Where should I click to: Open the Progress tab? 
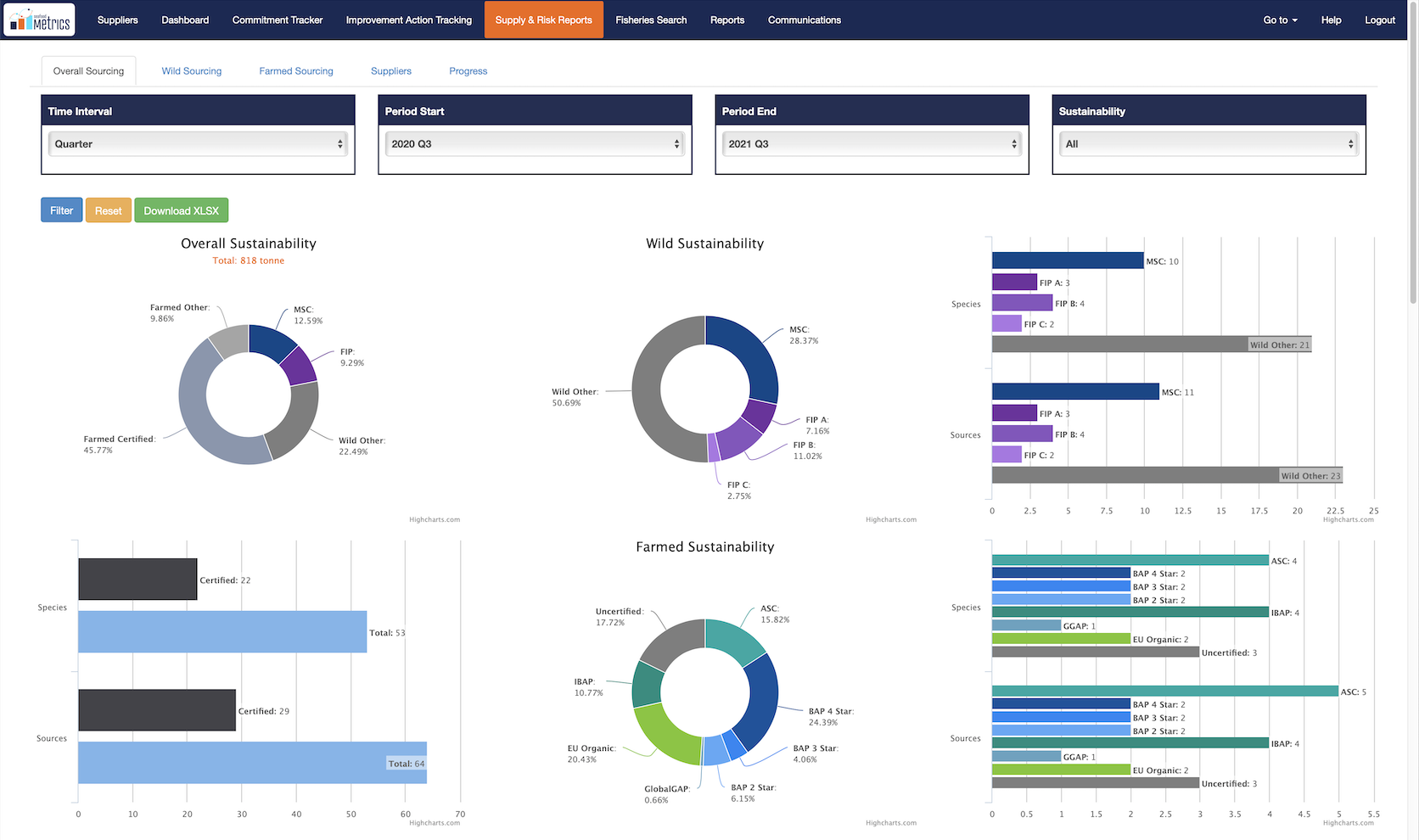click(x=468, y=71)
